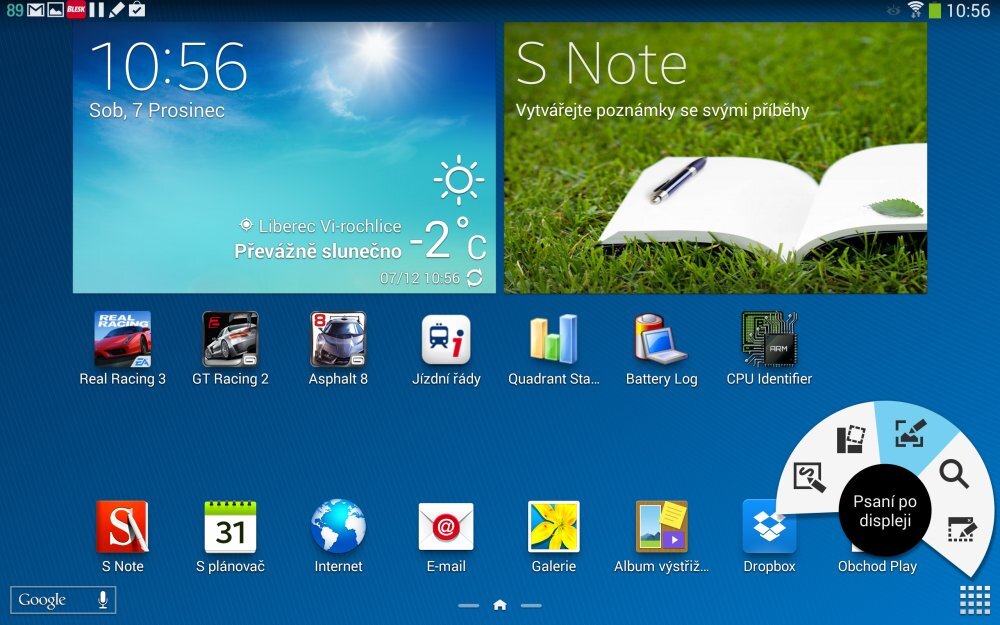Tap the Gmail notification icon in status bar
The image size is (1000, 625).
[36, 10]
